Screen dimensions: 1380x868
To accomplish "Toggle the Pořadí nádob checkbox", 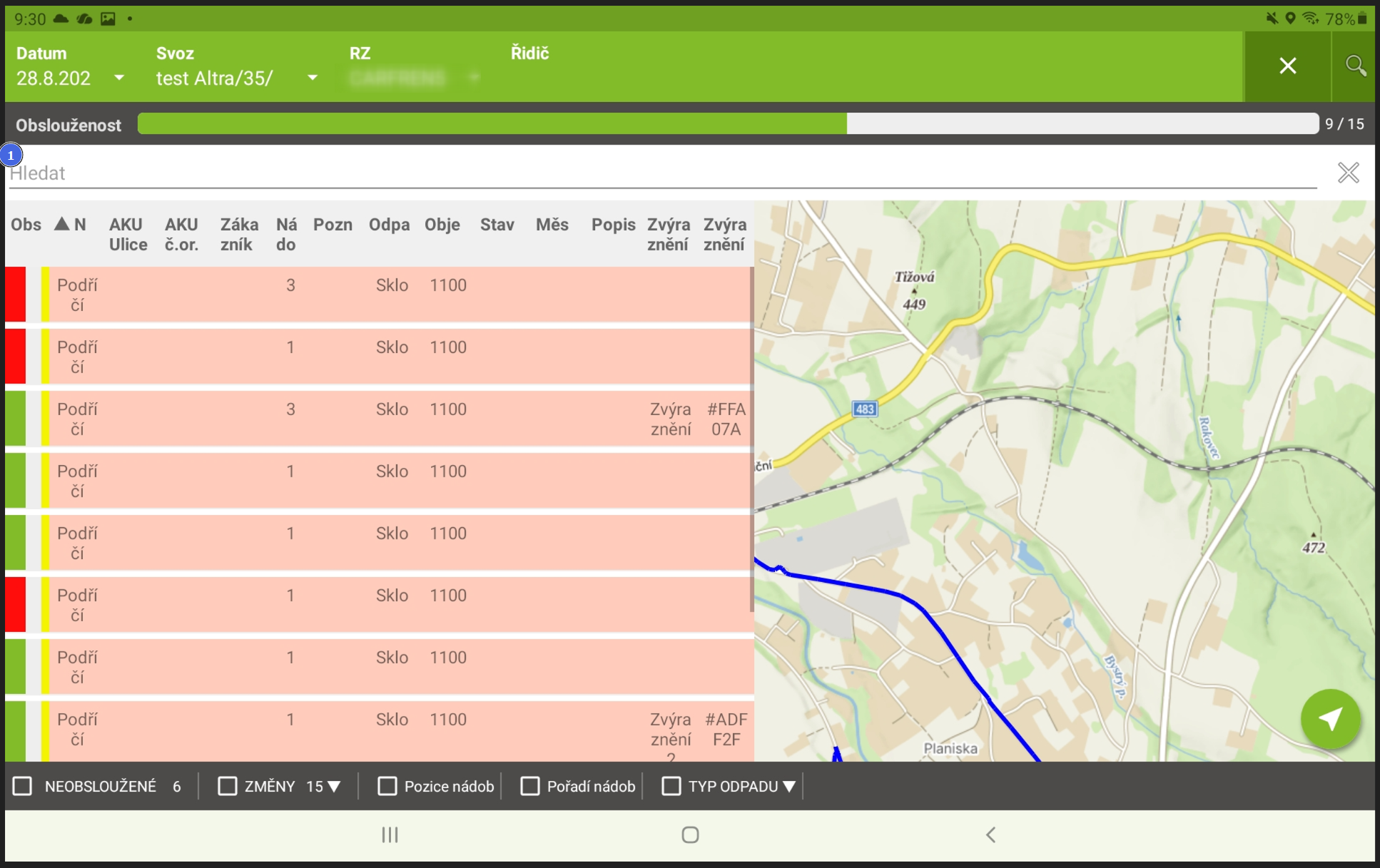I will pyautogui.click(x=530, y=786).
